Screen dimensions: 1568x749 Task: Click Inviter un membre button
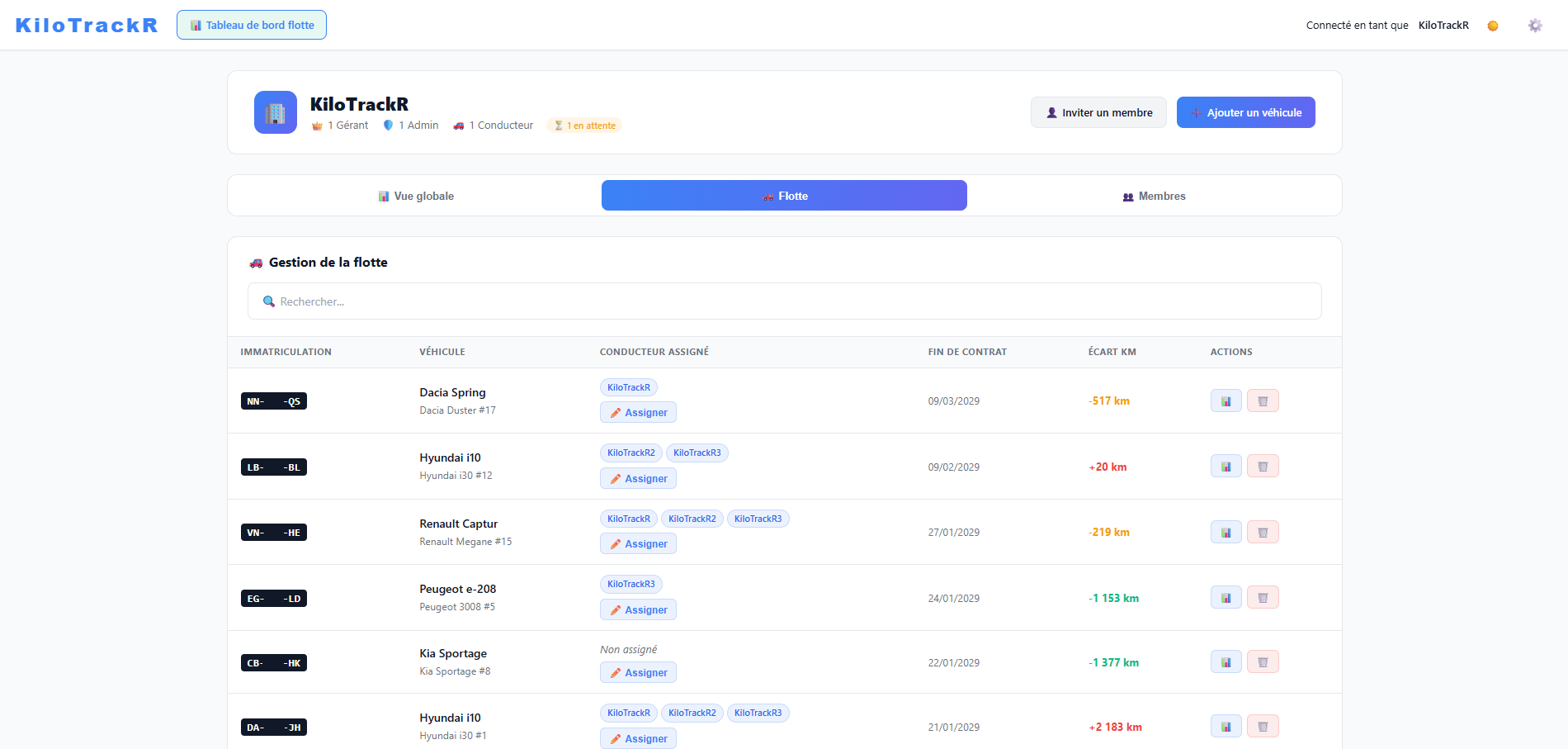[1098, 112]
